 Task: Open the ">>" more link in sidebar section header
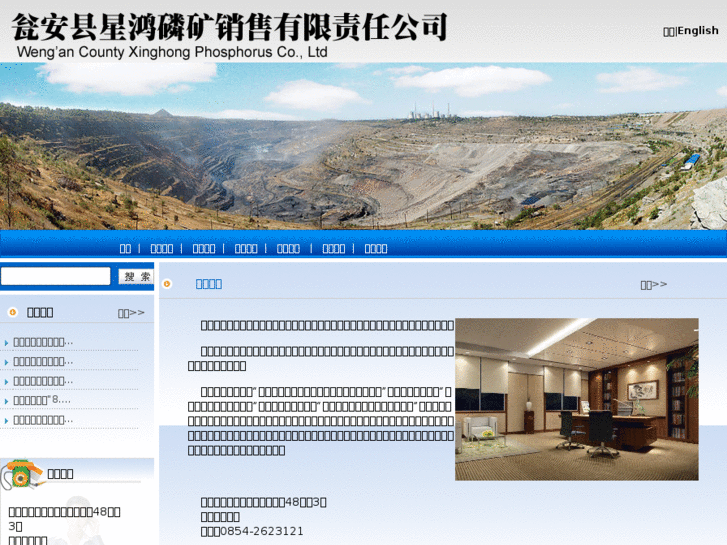point(131,313)
